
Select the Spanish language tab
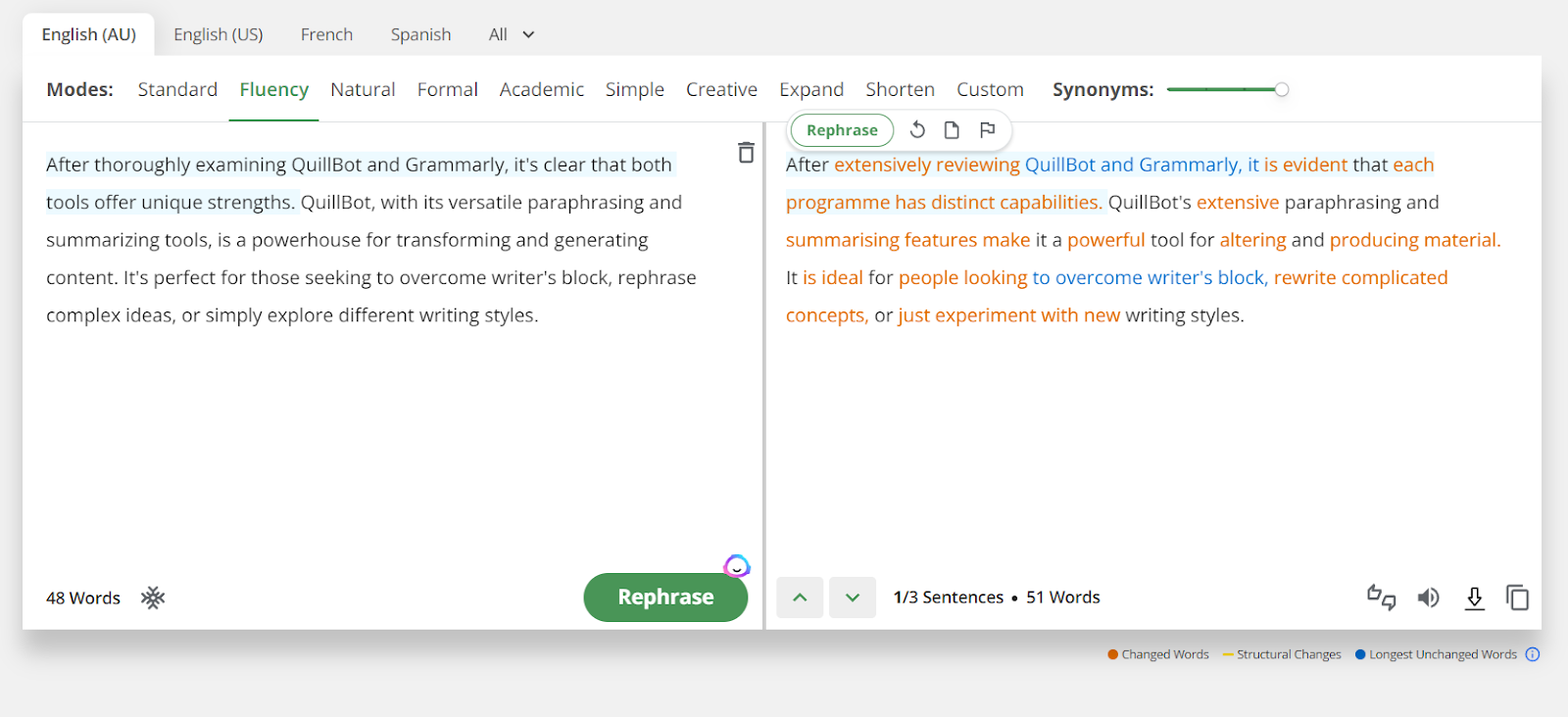point(421,34)
